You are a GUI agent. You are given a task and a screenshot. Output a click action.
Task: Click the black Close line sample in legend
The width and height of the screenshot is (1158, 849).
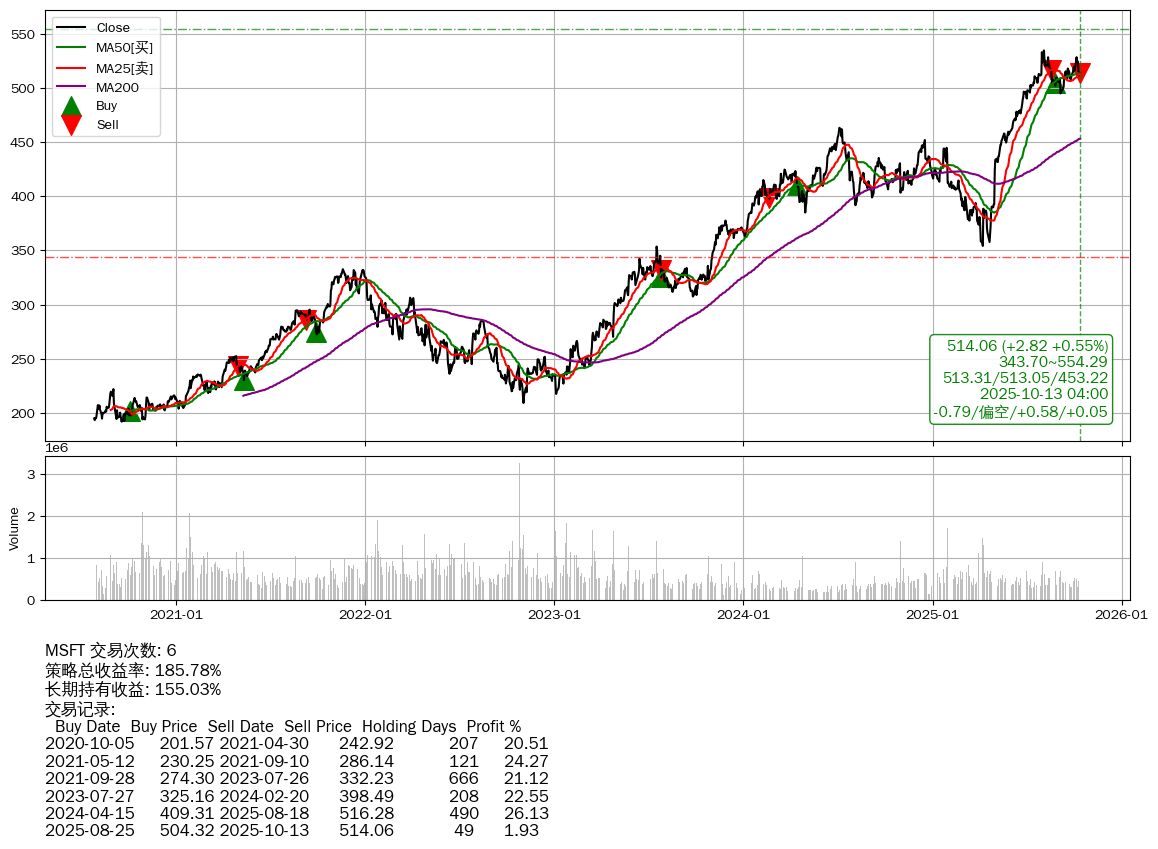click(71, 28)
